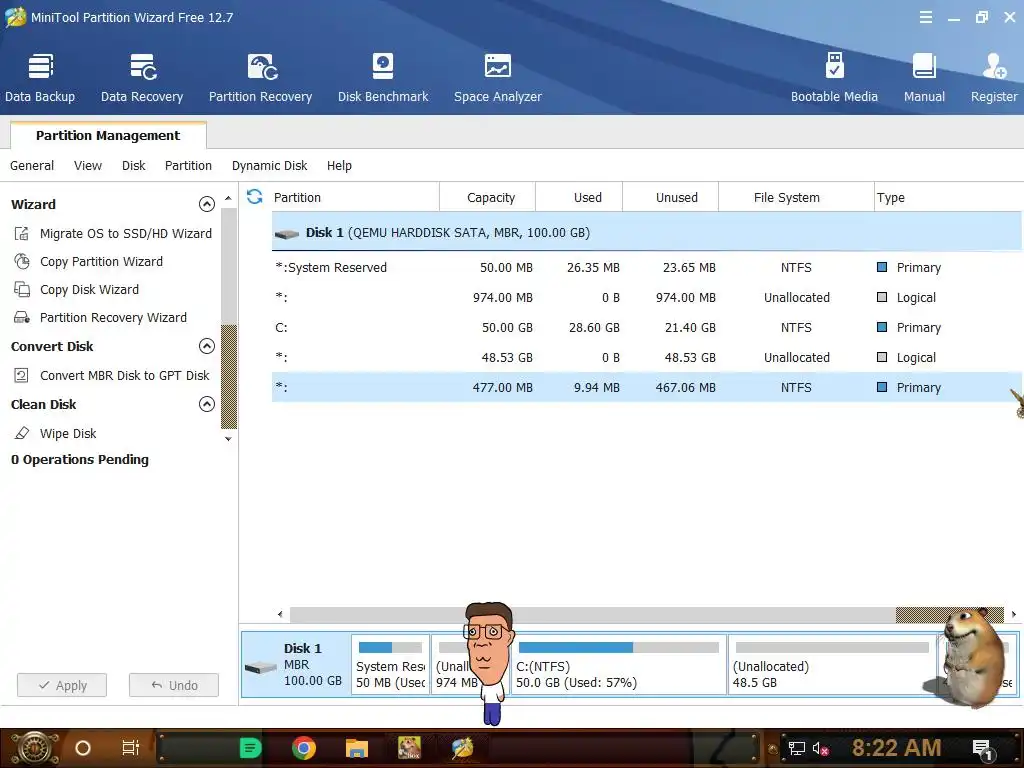Open Cortana circle on taskbar

(83, 748)
